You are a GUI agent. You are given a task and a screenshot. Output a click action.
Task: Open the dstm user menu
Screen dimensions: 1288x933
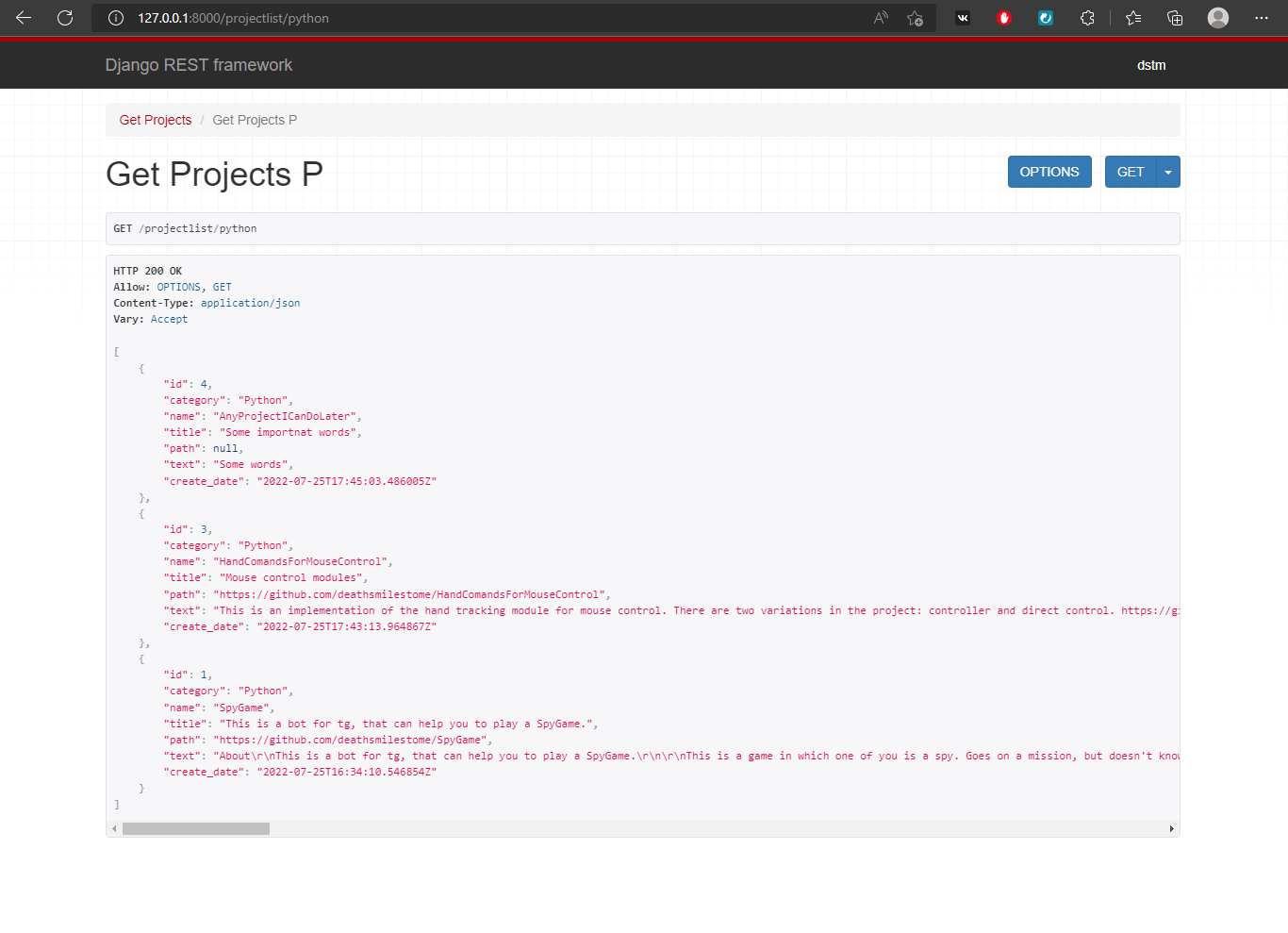tap(1151, 65)
